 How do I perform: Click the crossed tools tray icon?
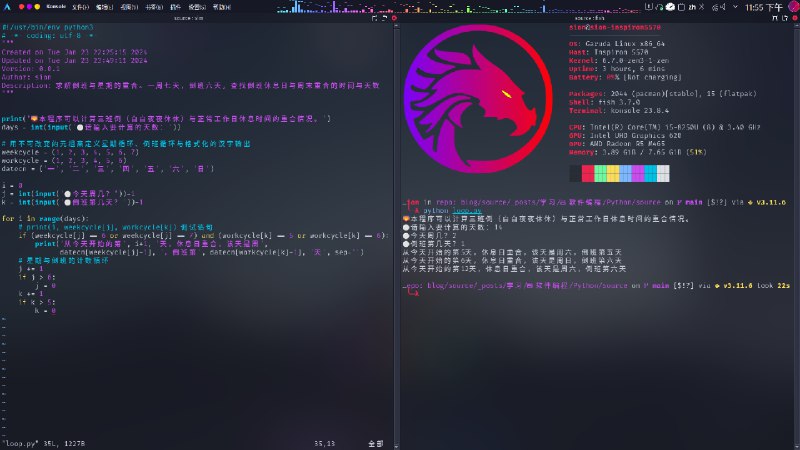pyautogui.click(x=702, y=7)
